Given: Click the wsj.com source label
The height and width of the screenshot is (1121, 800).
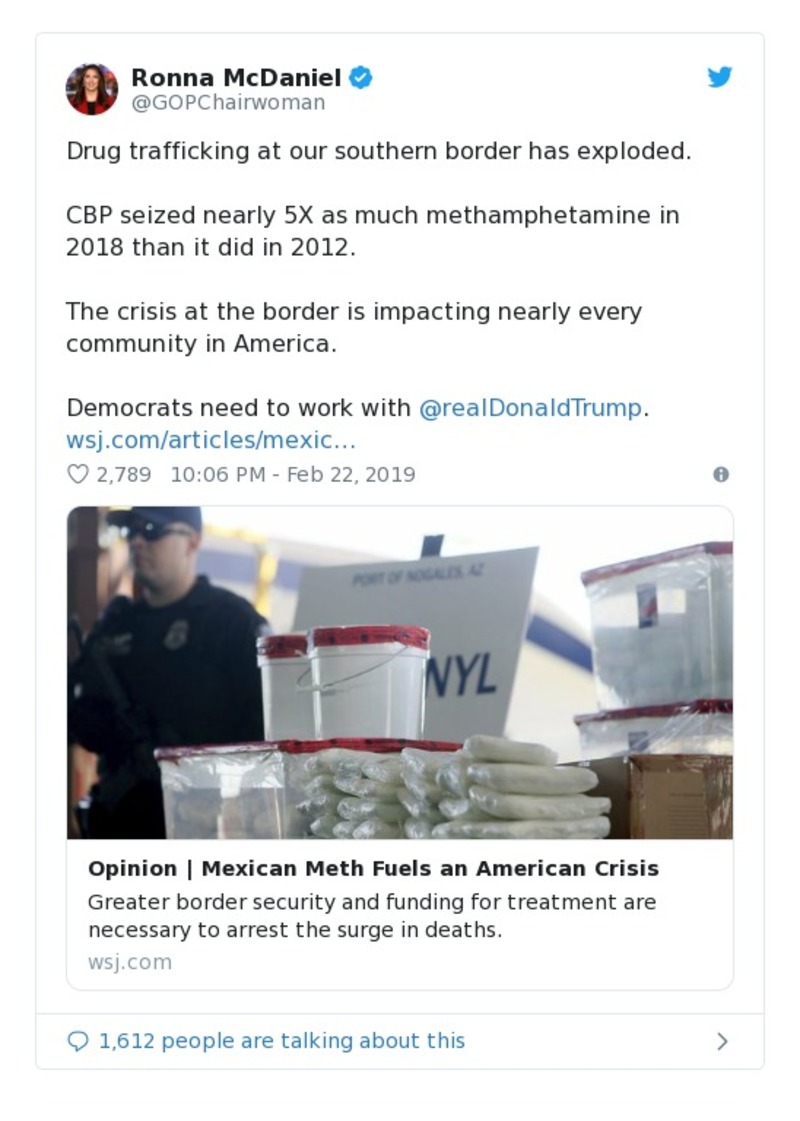Looking at the screenshot, I should click(130, 962).
